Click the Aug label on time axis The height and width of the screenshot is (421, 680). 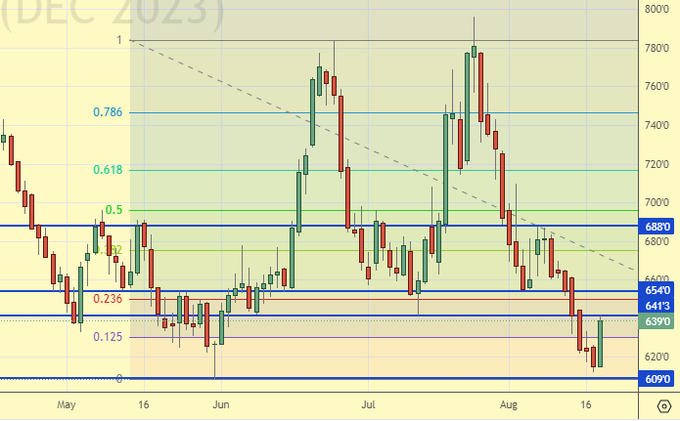click(508, 405)
